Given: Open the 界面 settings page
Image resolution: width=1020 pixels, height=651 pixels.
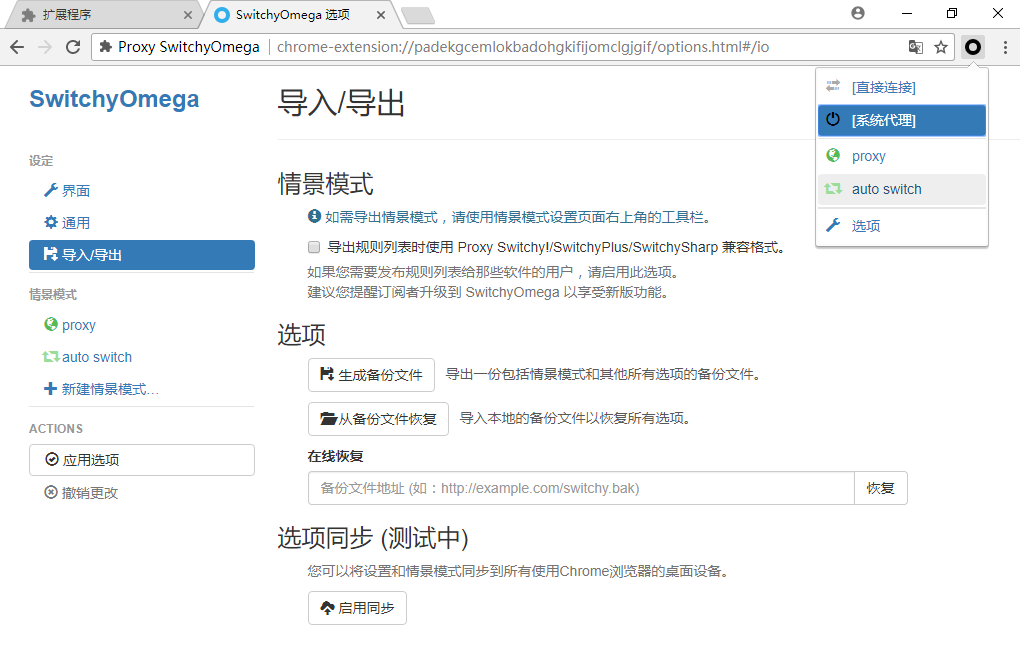Looking at the screenshot, I should click(142, 191).
